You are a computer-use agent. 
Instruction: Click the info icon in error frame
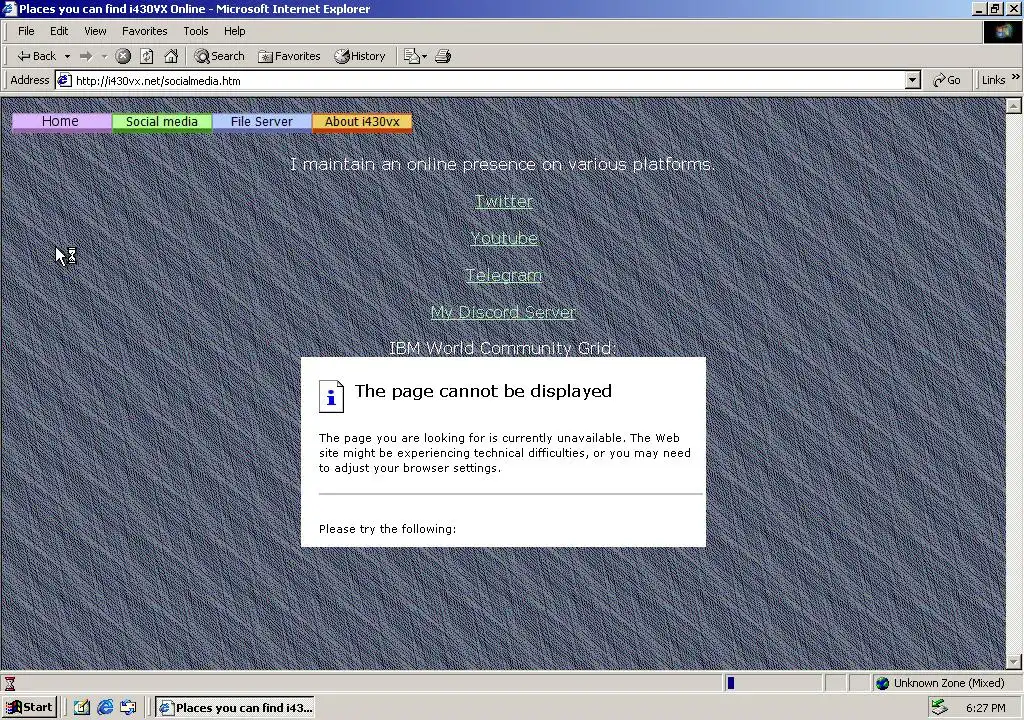coord(331,396)
